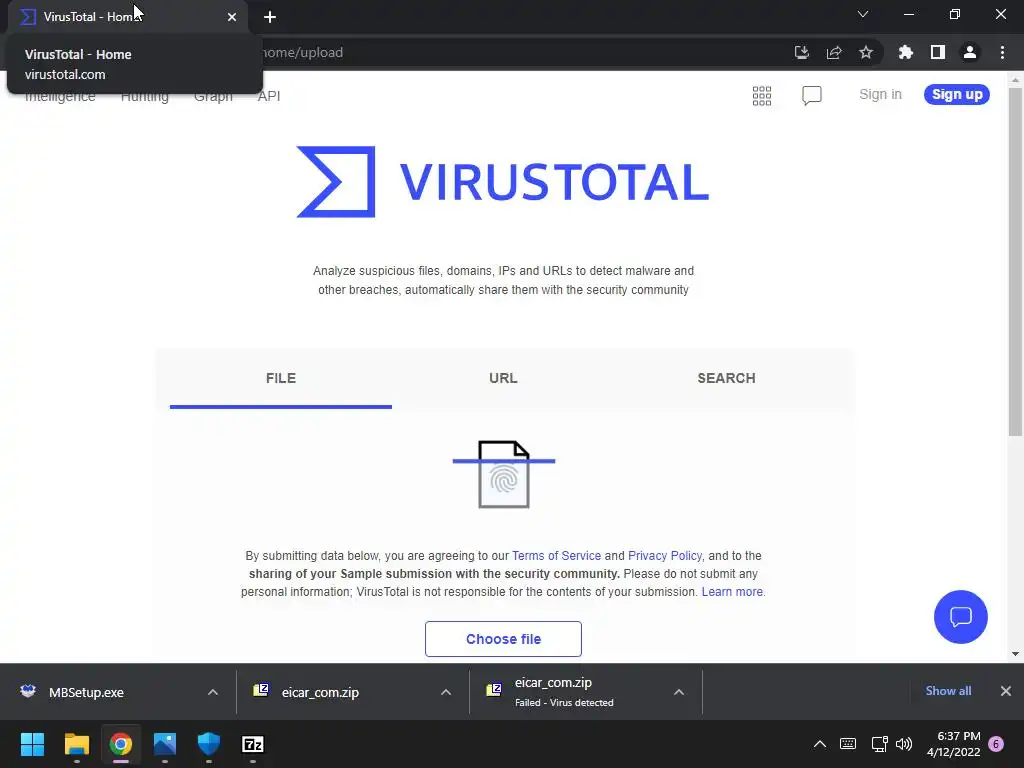Open the first eicar_com.zip download

click(x=320, y=692)
